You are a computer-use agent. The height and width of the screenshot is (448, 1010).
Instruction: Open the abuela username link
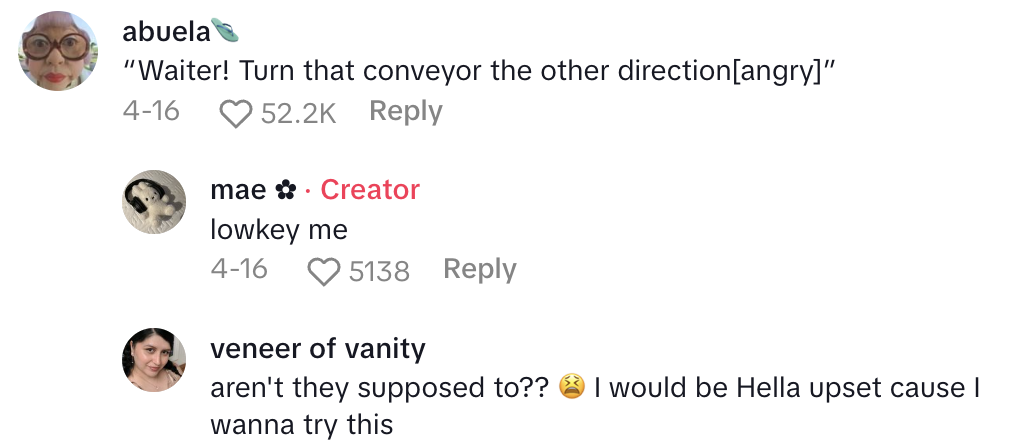pyautogui.click(x=165, y=32)
